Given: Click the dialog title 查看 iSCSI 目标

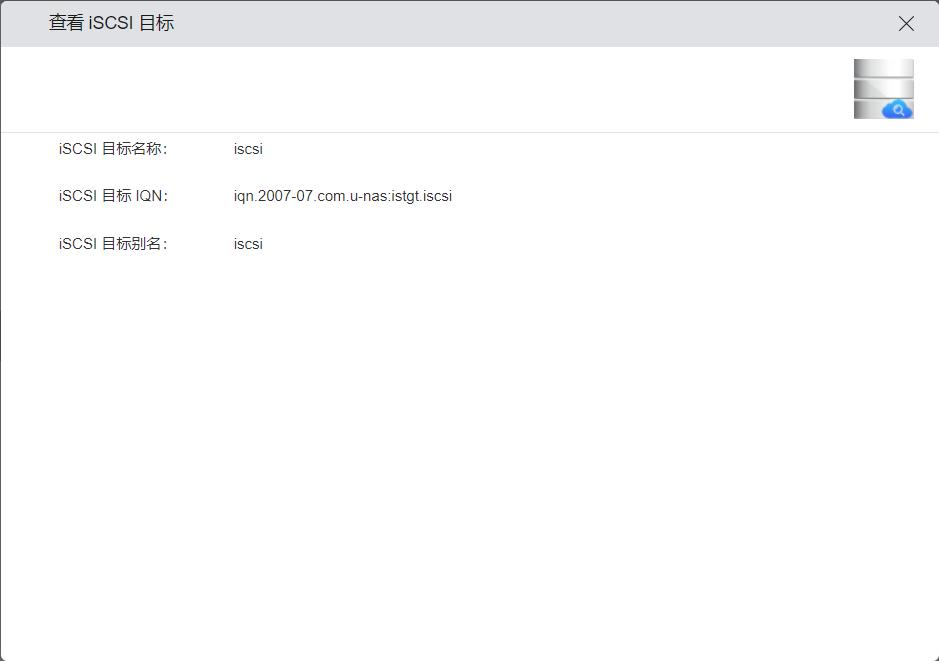Looking at the screenshot, I should (x=111, y=23).
